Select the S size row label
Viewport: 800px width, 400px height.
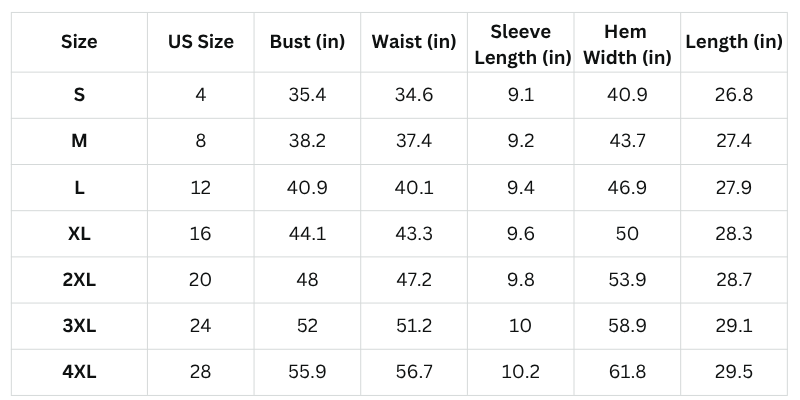click(79, 95)
